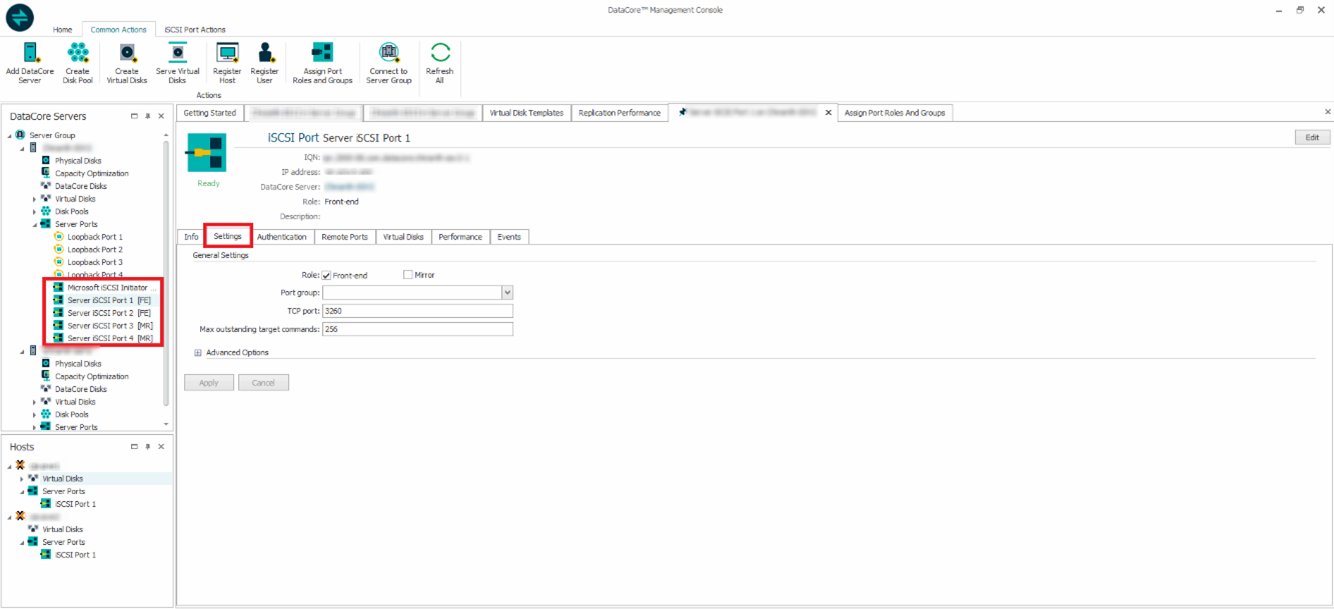Click the TCP port input field
Screen dimensions: 1334x609
tap(417, 311)
